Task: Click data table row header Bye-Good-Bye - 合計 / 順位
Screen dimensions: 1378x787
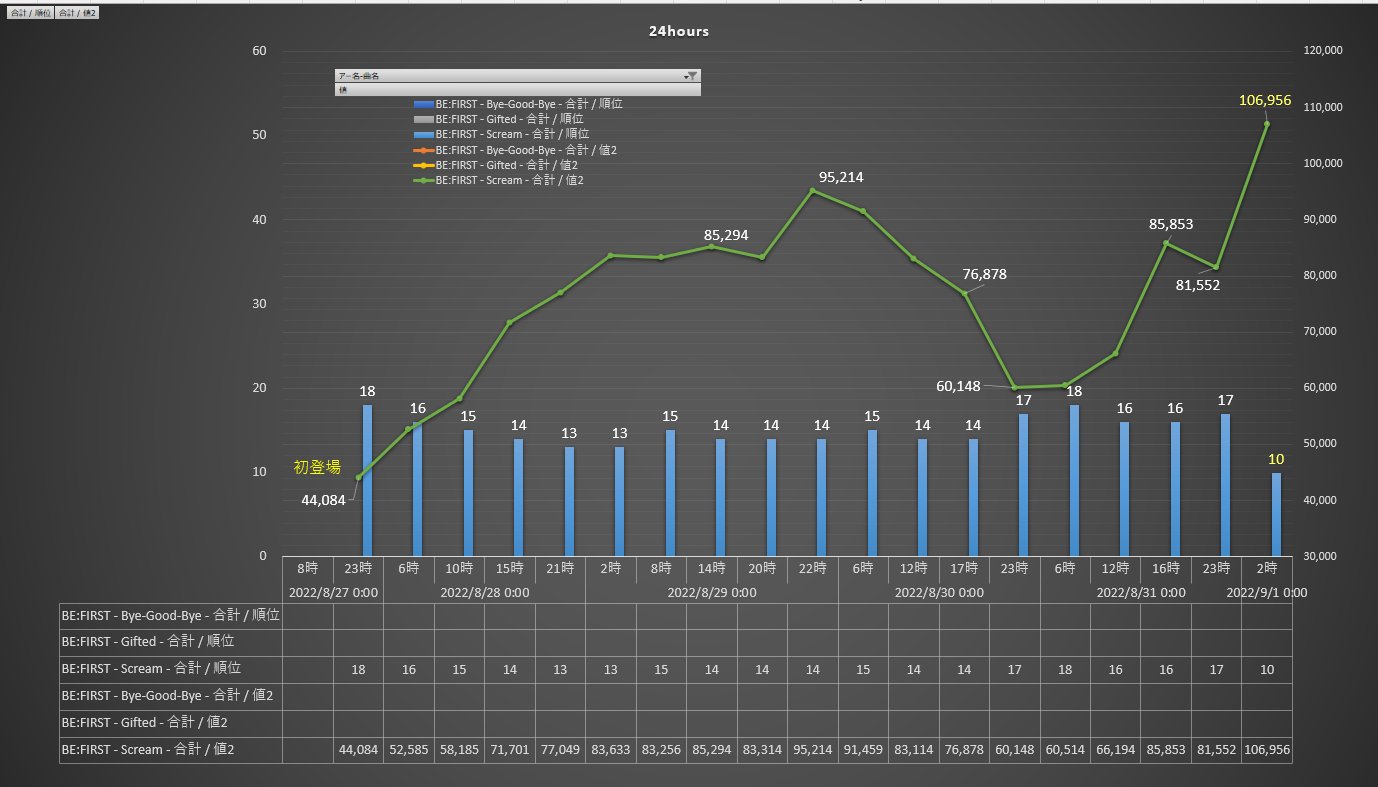Action: [x=171, y=615]
